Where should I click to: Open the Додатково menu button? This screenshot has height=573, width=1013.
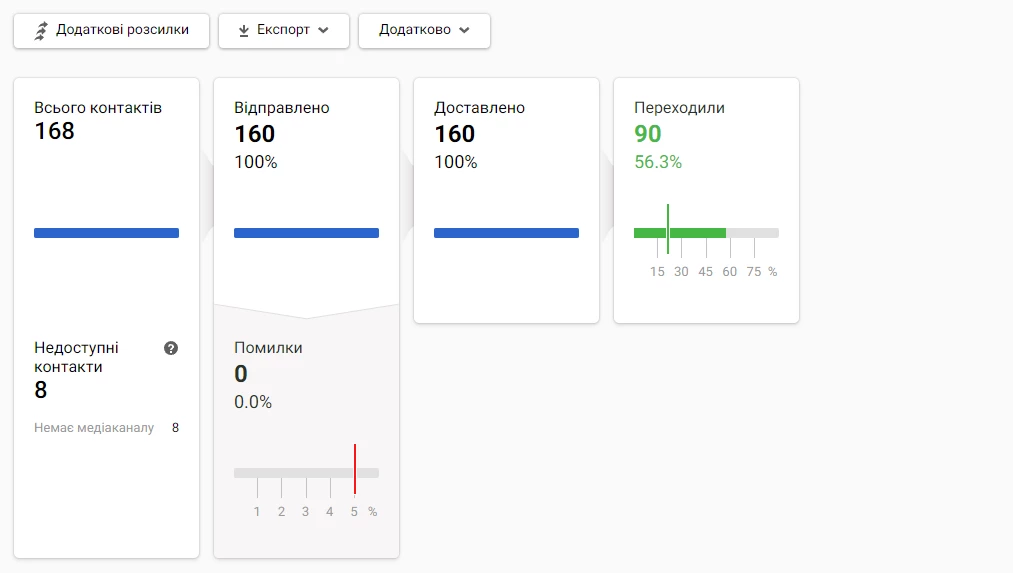tap(424, 30)
